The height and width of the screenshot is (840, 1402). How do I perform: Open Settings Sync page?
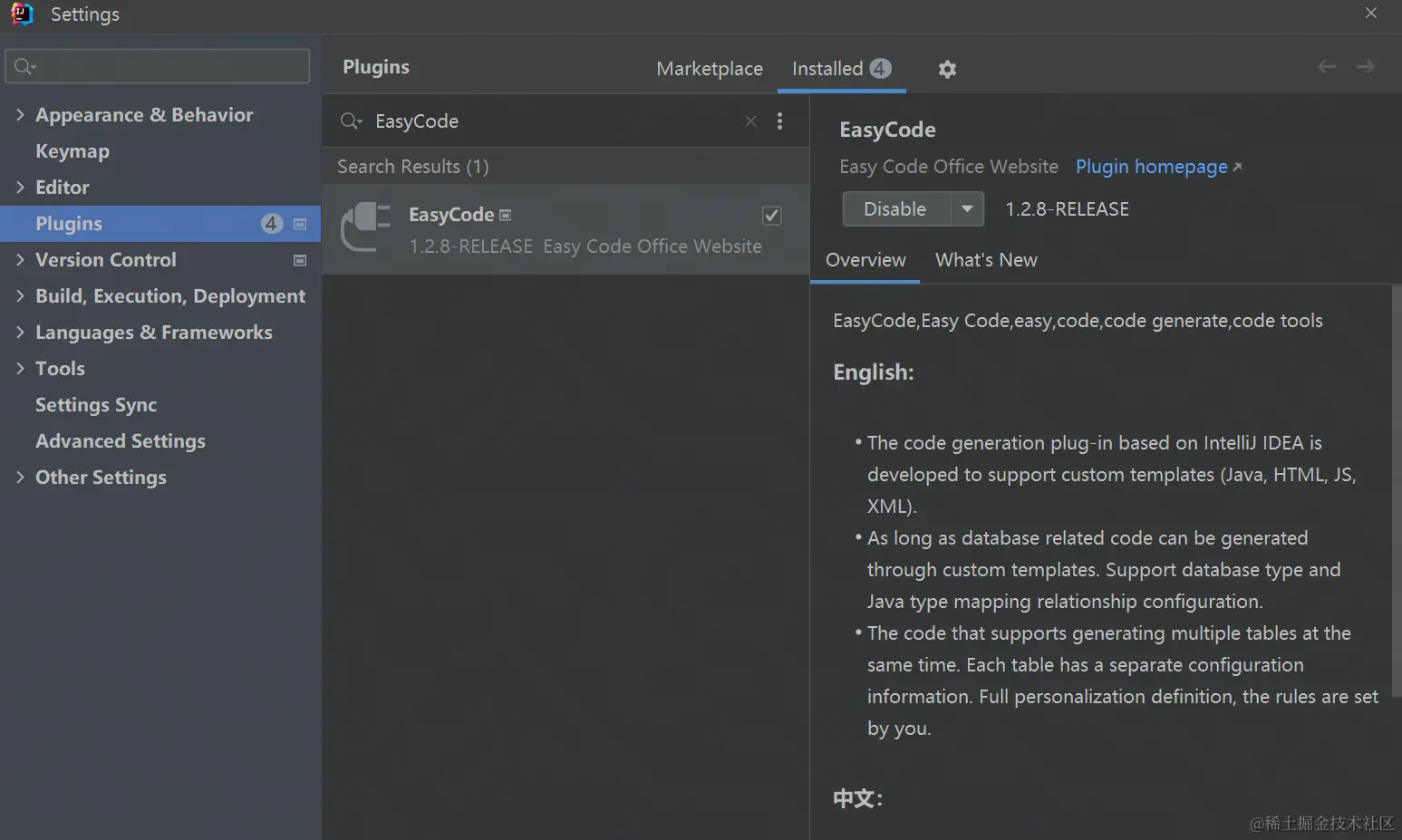(x=96, y=405)
